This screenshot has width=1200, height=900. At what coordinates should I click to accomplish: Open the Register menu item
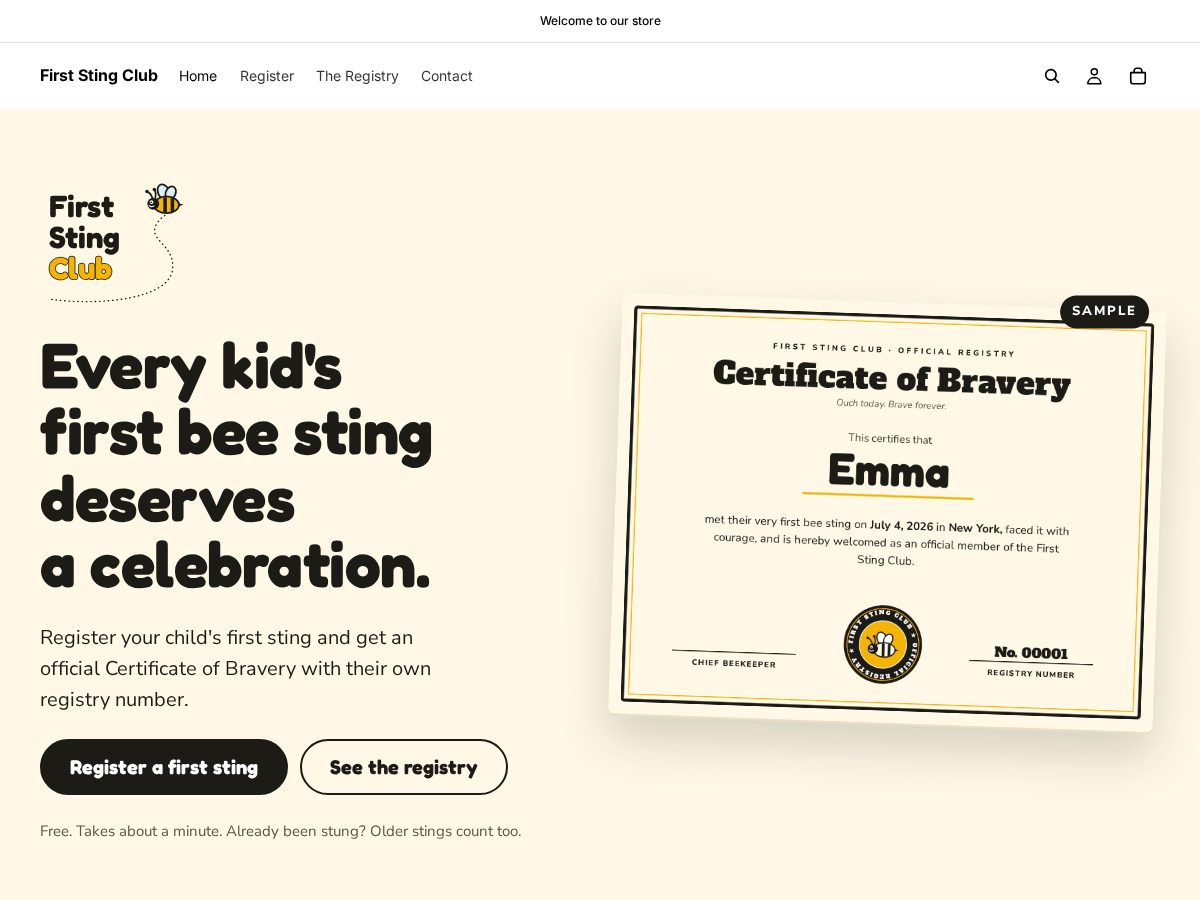pyautogui.click(x=267, y=76)
